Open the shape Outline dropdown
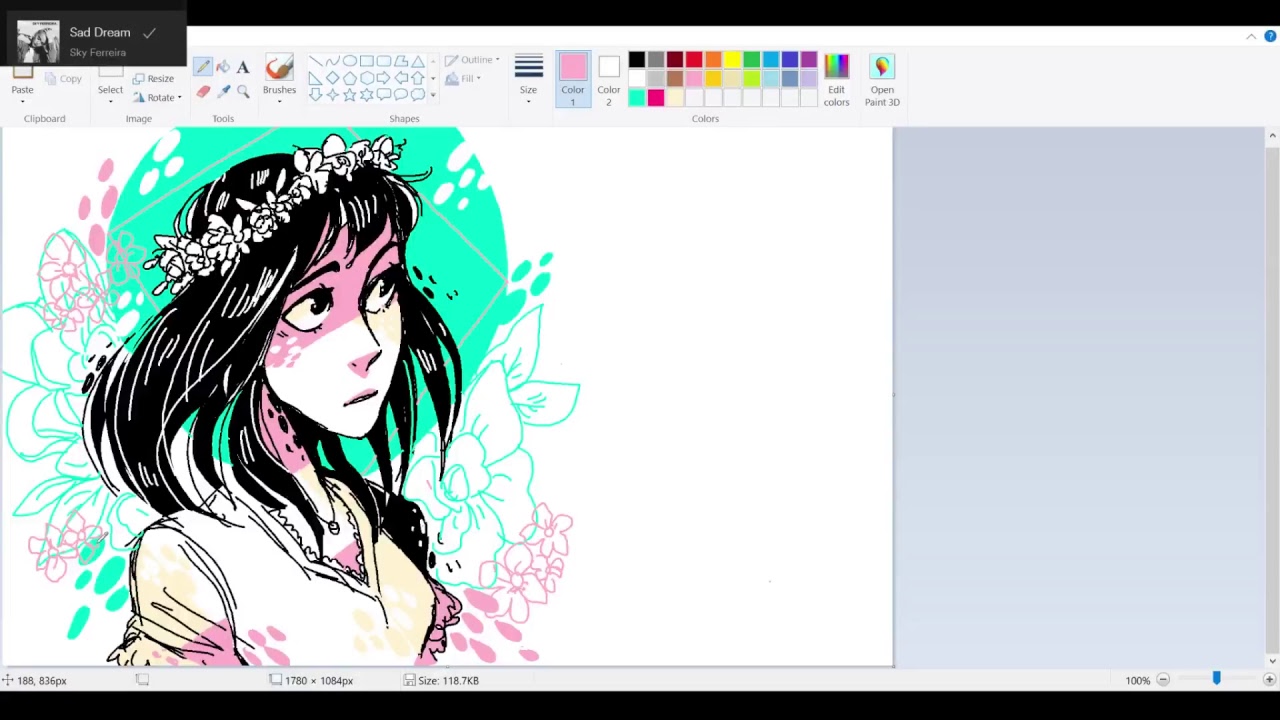 pyautogui.click(x=472, y=60)
